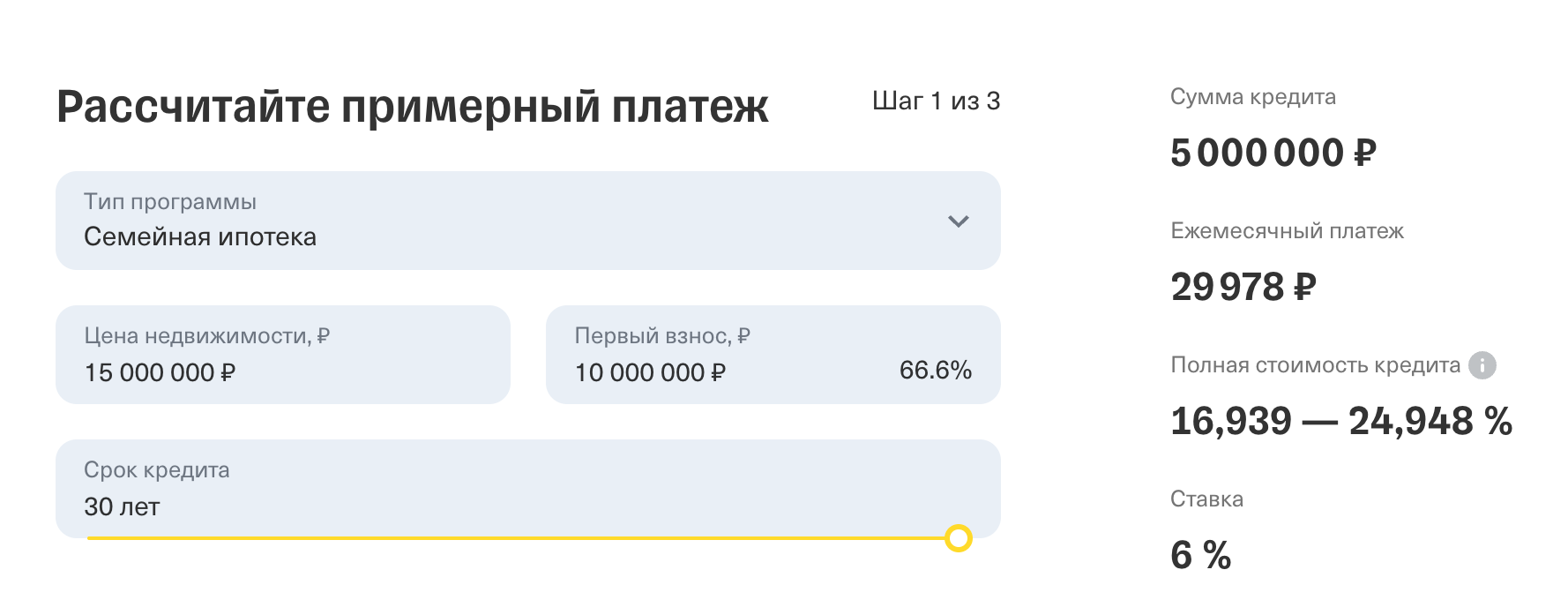Click the 66.6% down payment percentage
Image resolution: width=1568 pixels, height=600 pixels.
click(x=936, y=370)
